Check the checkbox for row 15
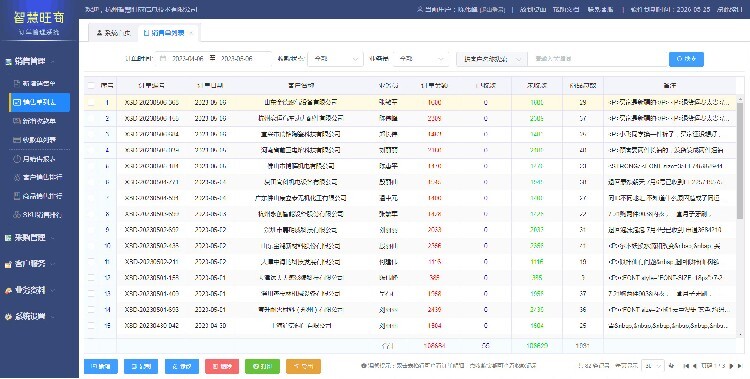The height and width of the screenshot is (379, 750). coord(91,325)
